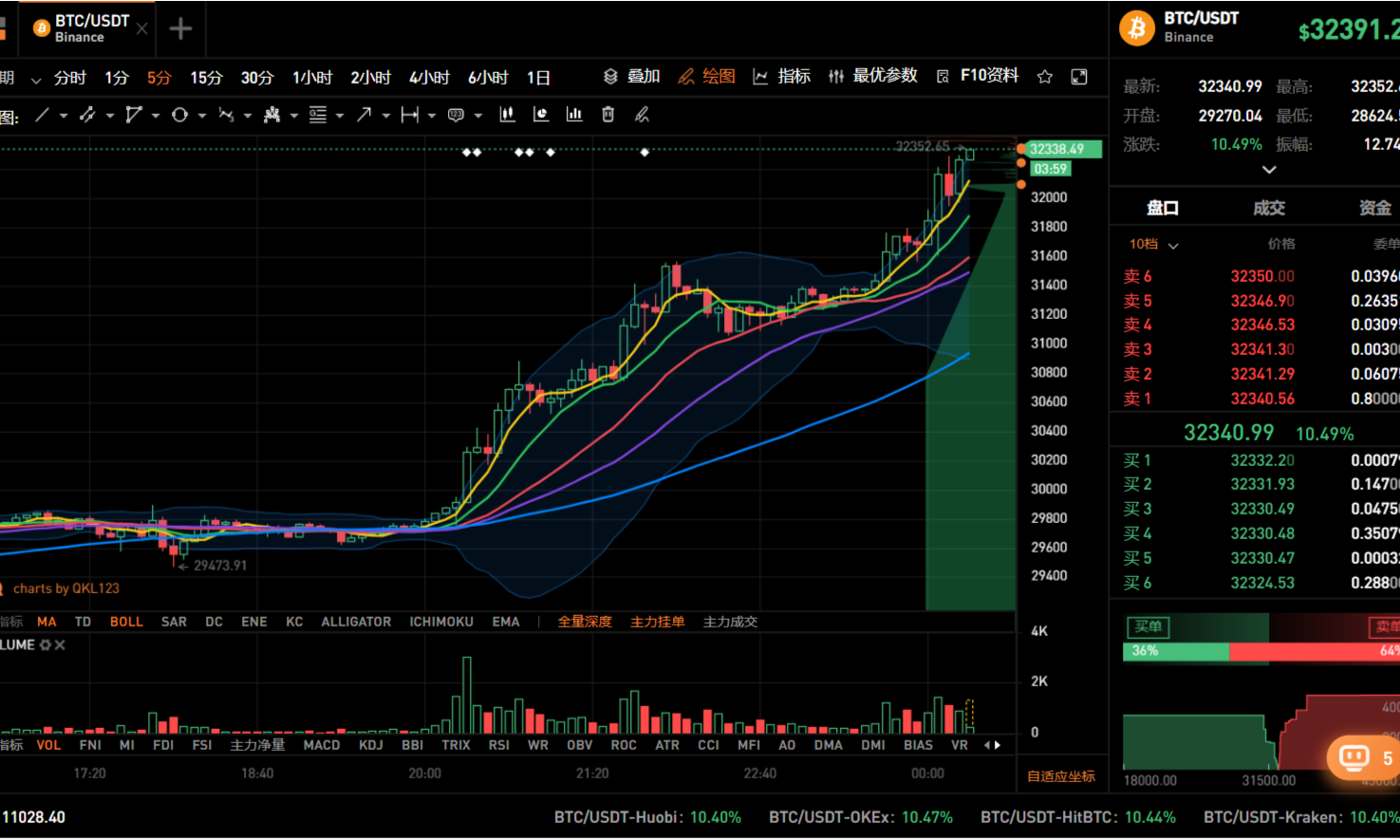Open dropdown arrow next to line tool
The height and width of the screenshot is (840, 1400).
click(64, 116)
